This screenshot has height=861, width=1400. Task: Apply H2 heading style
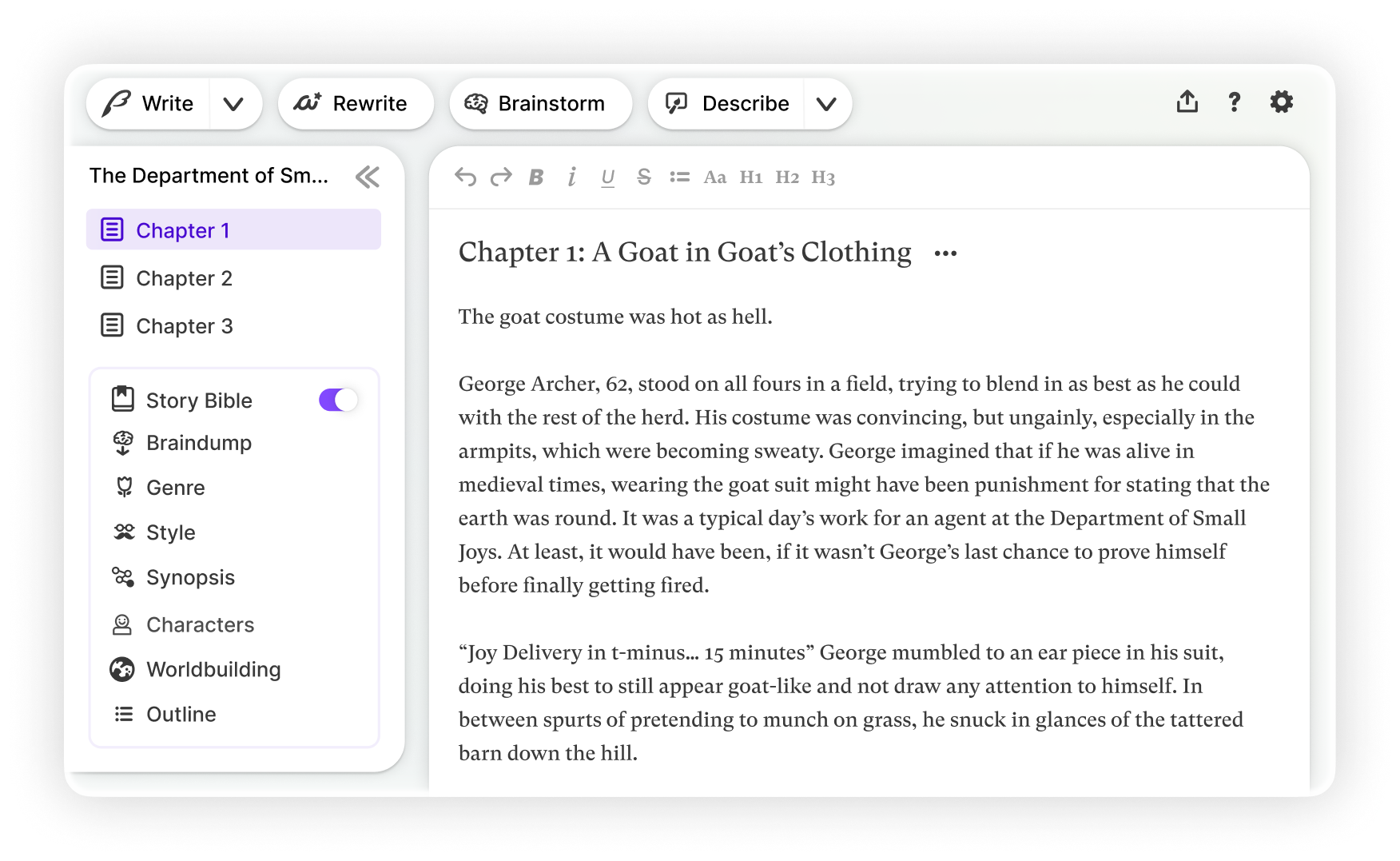point(786,177)
